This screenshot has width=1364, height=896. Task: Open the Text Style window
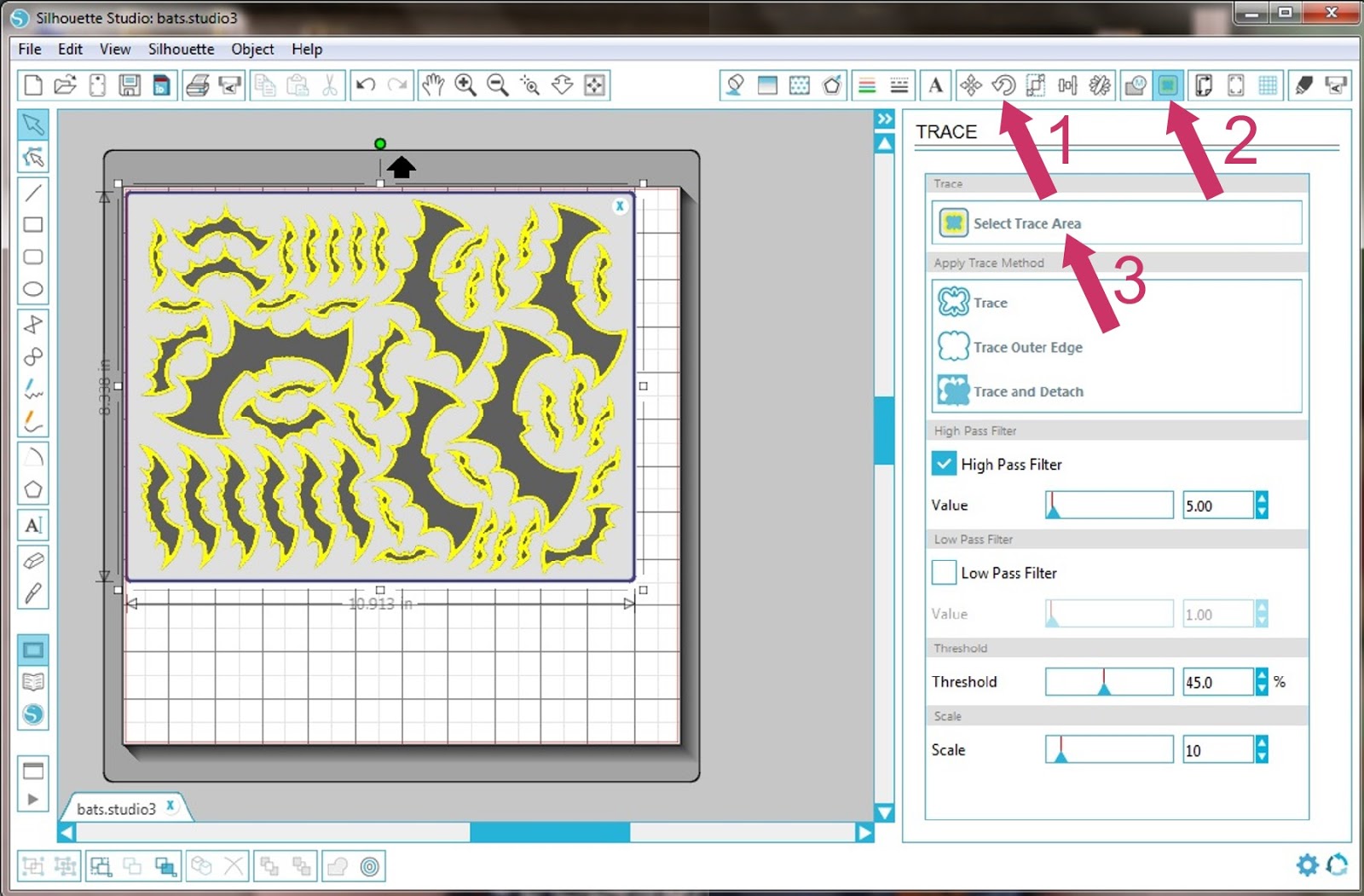click(x=936, y=85)
